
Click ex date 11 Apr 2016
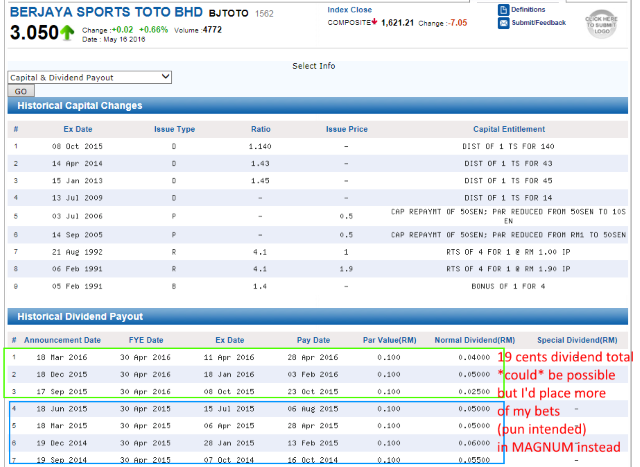pos(229,357)
